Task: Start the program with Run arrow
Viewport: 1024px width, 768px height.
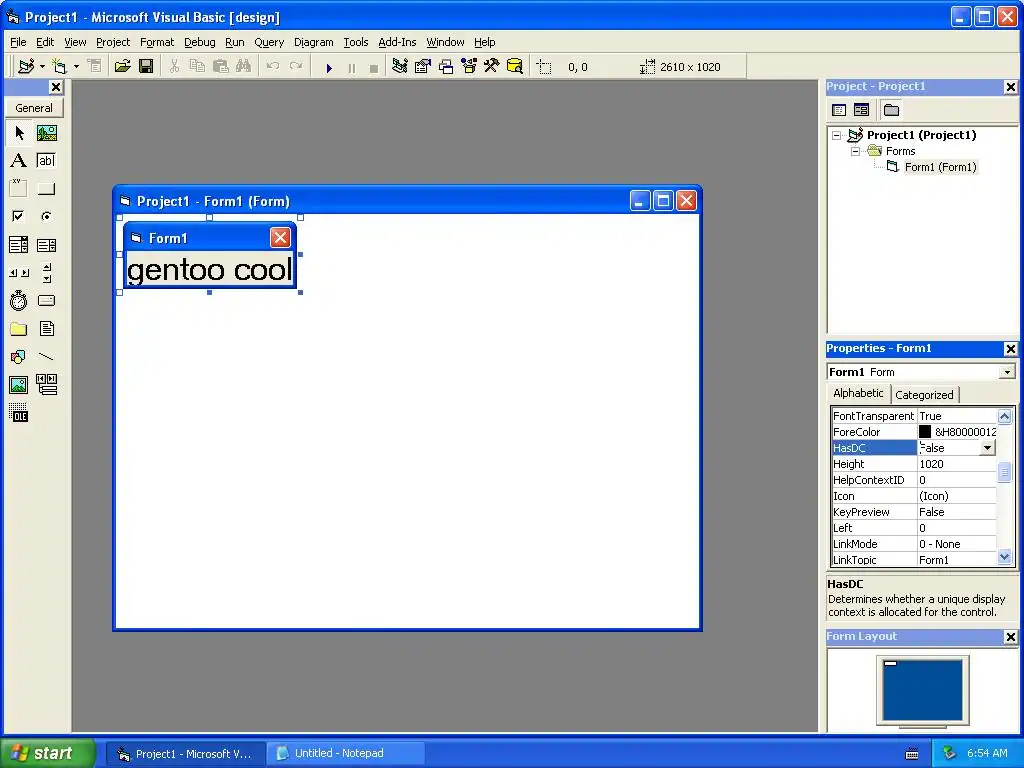Action: coord(329,67)
